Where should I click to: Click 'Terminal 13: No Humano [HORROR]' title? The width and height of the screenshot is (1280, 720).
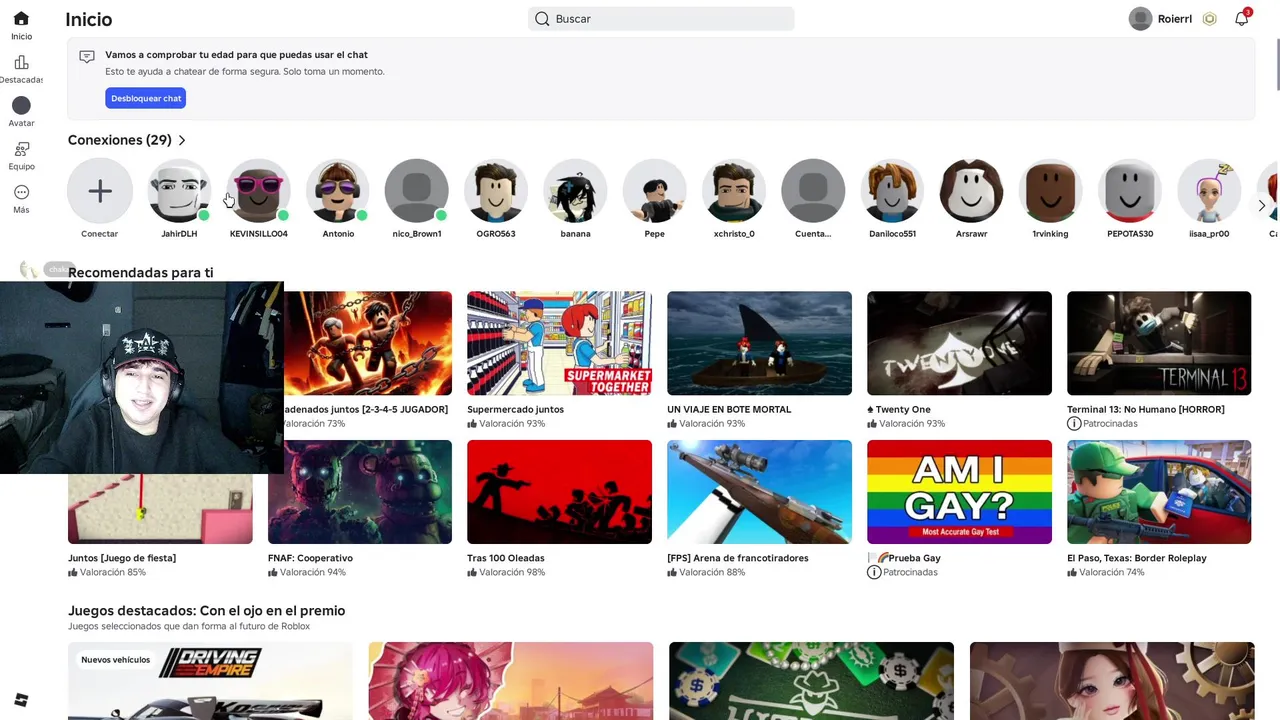(x=1146, y=409)
